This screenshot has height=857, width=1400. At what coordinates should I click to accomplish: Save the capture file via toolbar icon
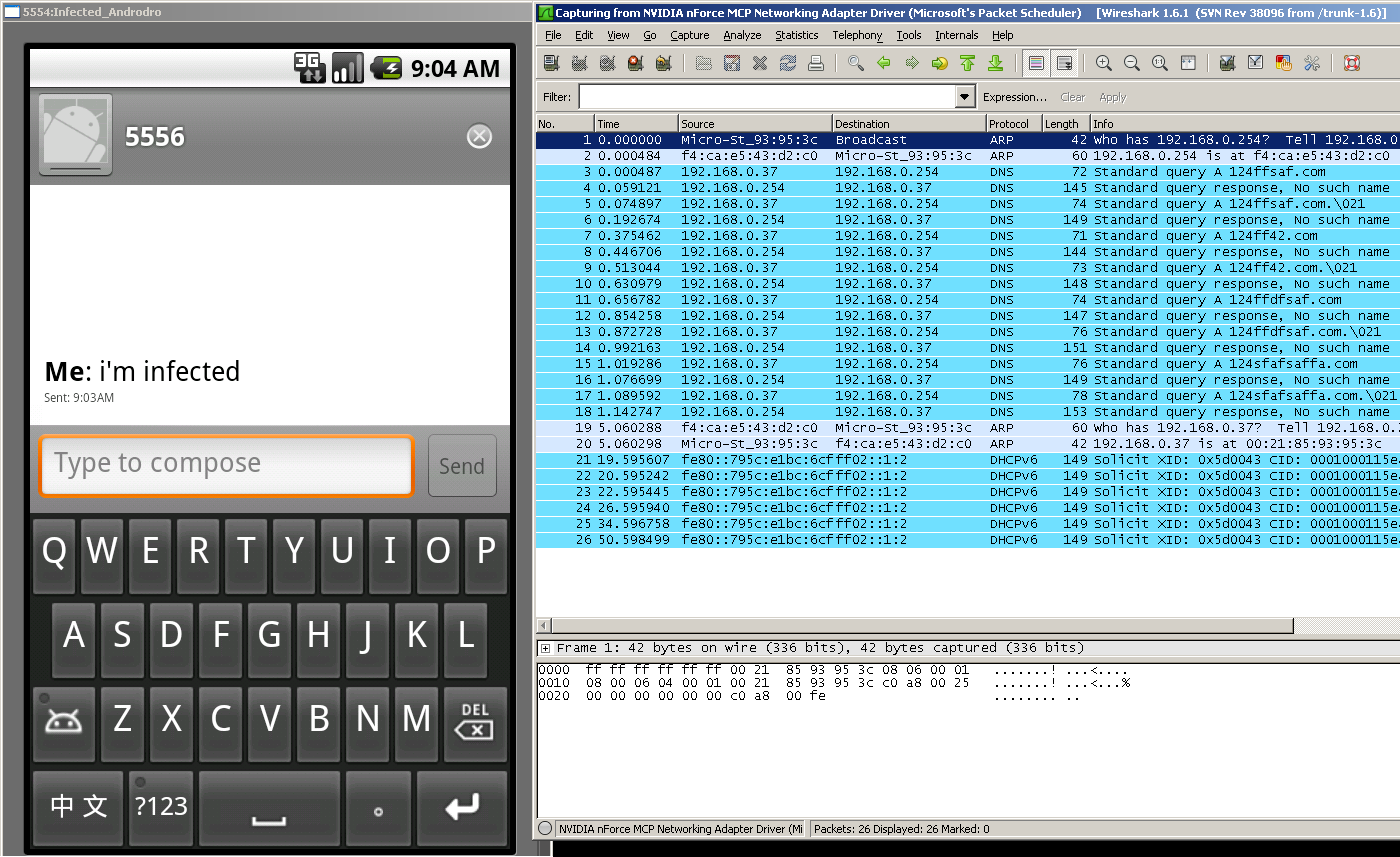[732, 63]
